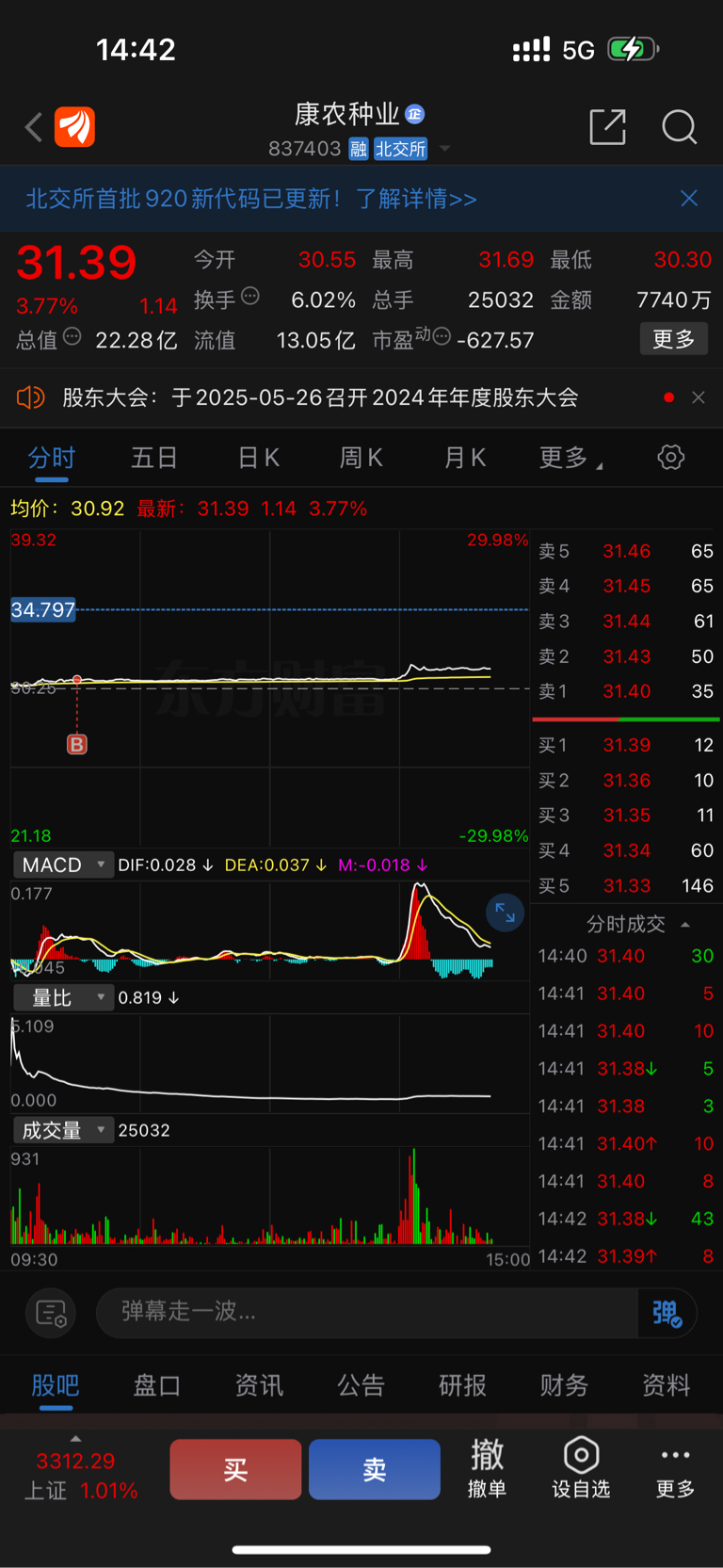The height and width of the screenshot is (1568, 723).
Task: Select the 买2 order row at 31.36
Action: [x=626, y=780]
